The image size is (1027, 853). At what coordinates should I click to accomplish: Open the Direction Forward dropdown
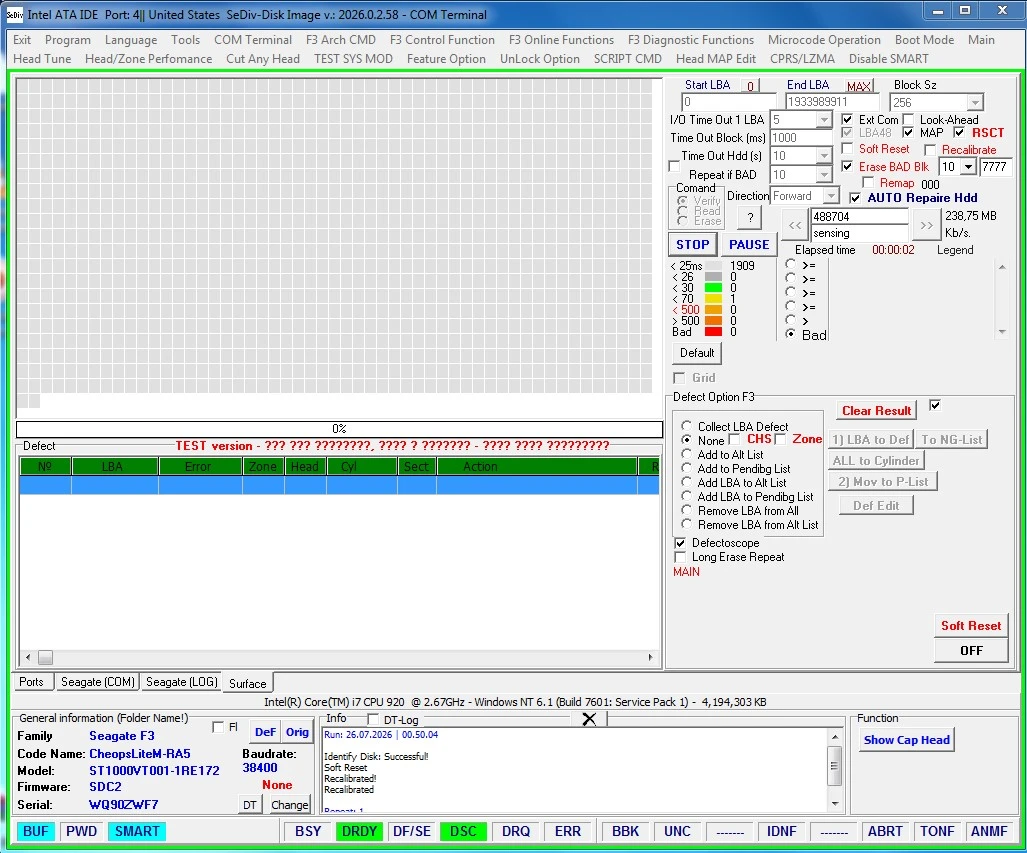click(x=831, y=196)
